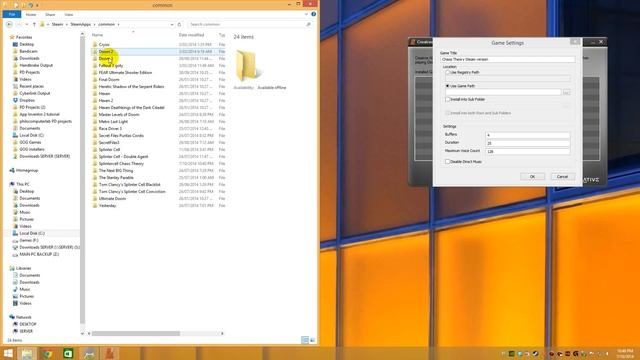
Task: Open the Ultimate Doom folder
Action: tap(112, 199)
